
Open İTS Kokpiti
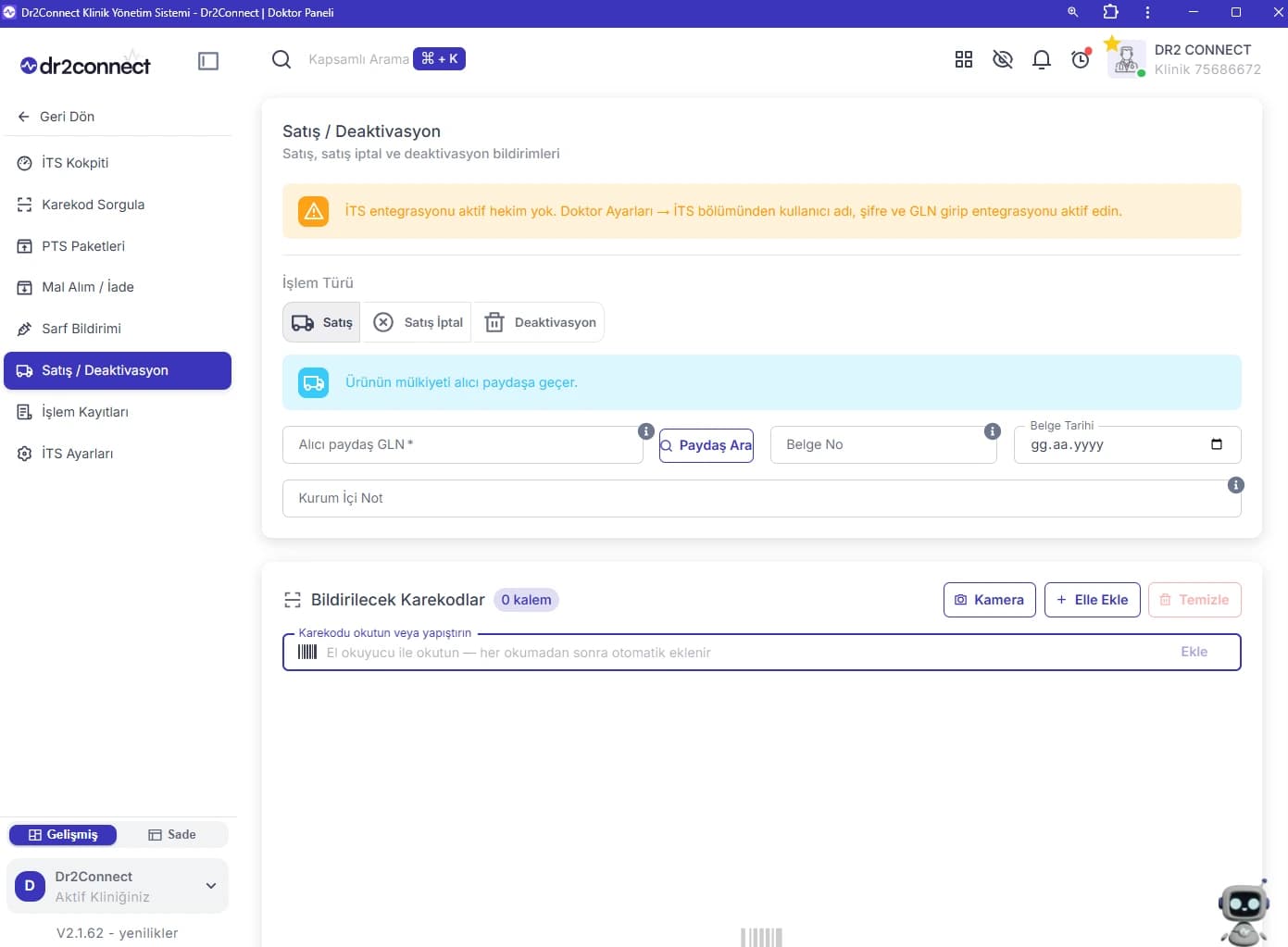(x=118, y=163)
